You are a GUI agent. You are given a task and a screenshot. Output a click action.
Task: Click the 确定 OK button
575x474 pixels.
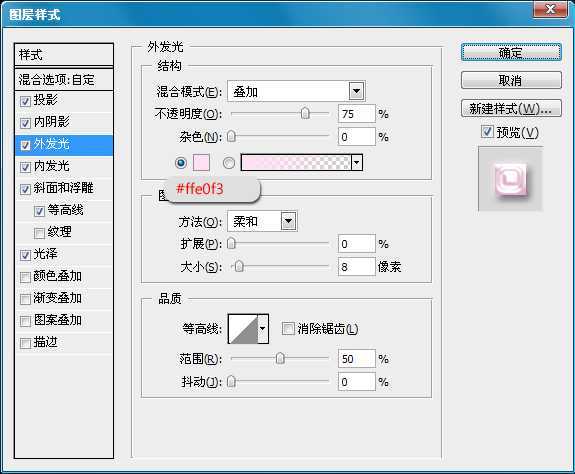(511, 52)
